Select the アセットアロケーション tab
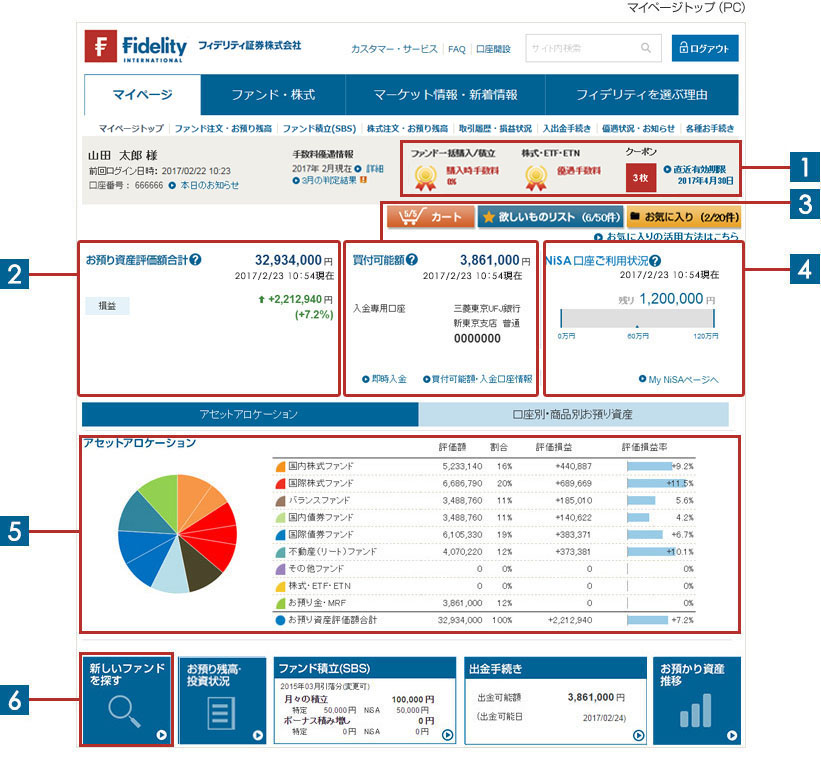This screenshot has height=759, width=821. (x=250, y=414)
